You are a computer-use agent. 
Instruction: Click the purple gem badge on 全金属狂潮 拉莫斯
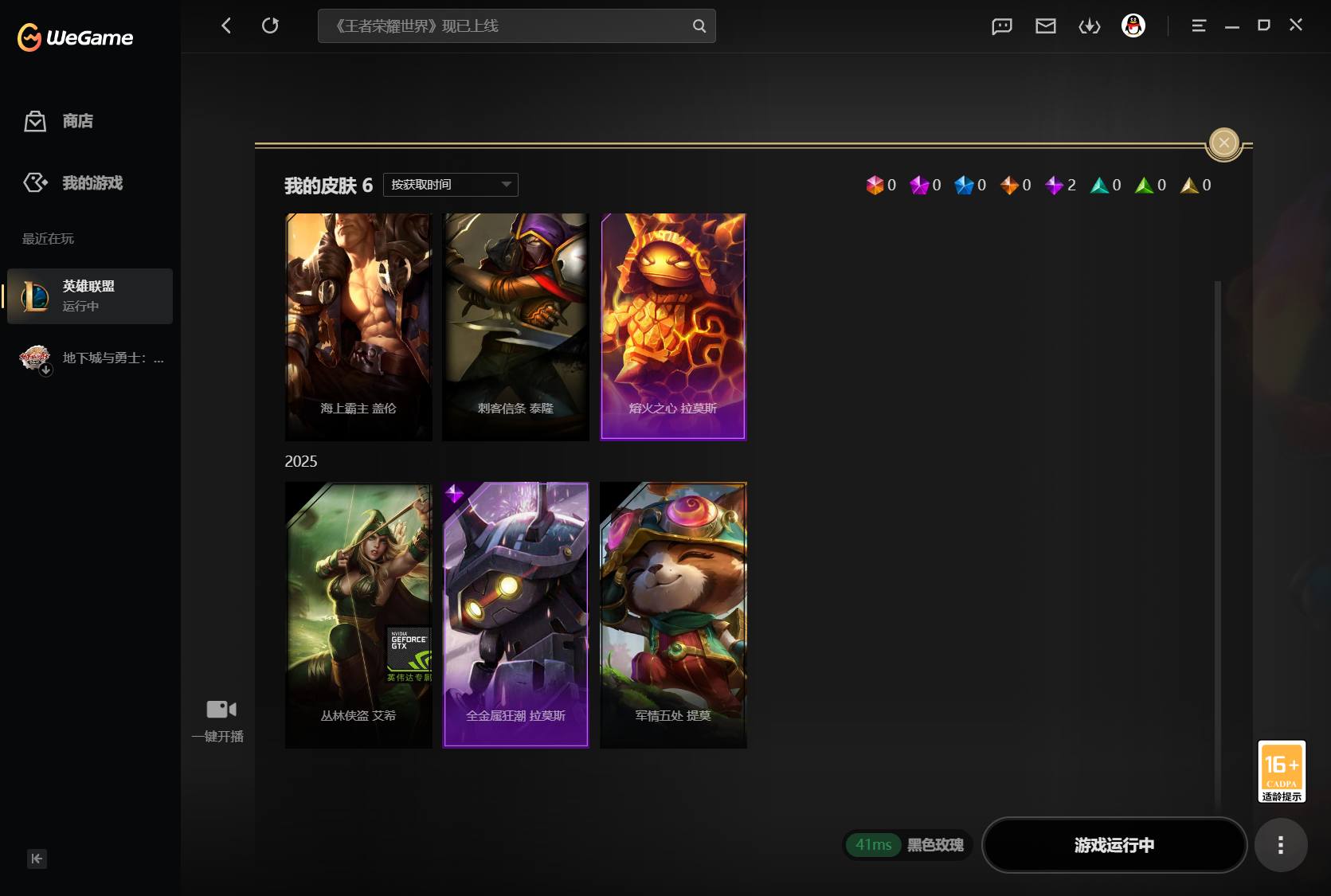point(454,494)
